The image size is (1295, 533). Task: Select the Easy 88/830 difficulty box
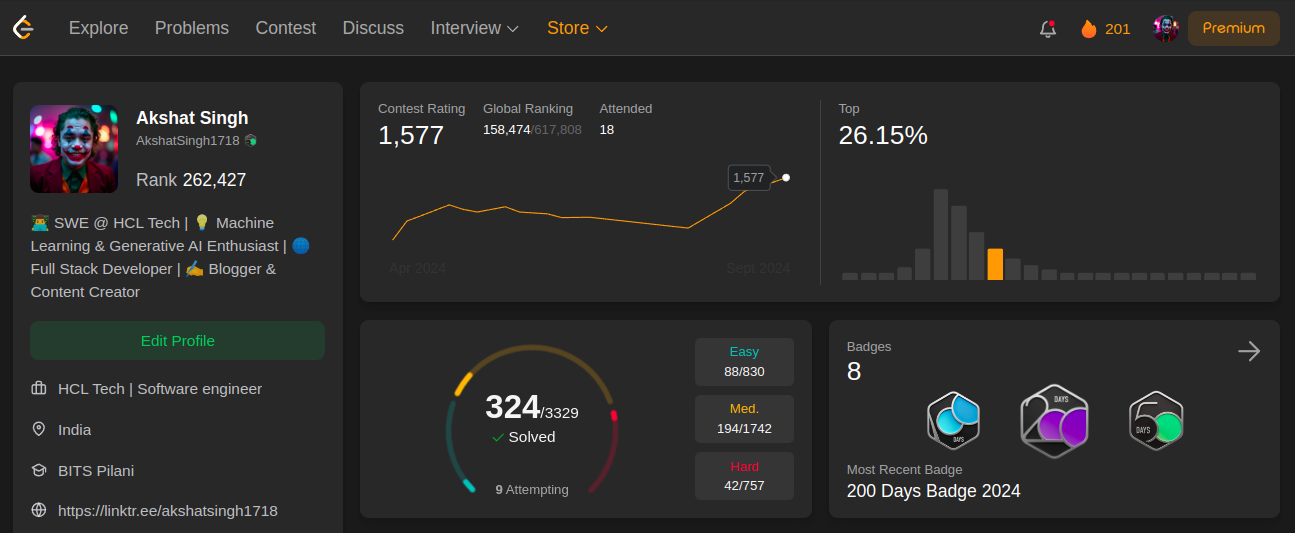click(x=744, y=362)
